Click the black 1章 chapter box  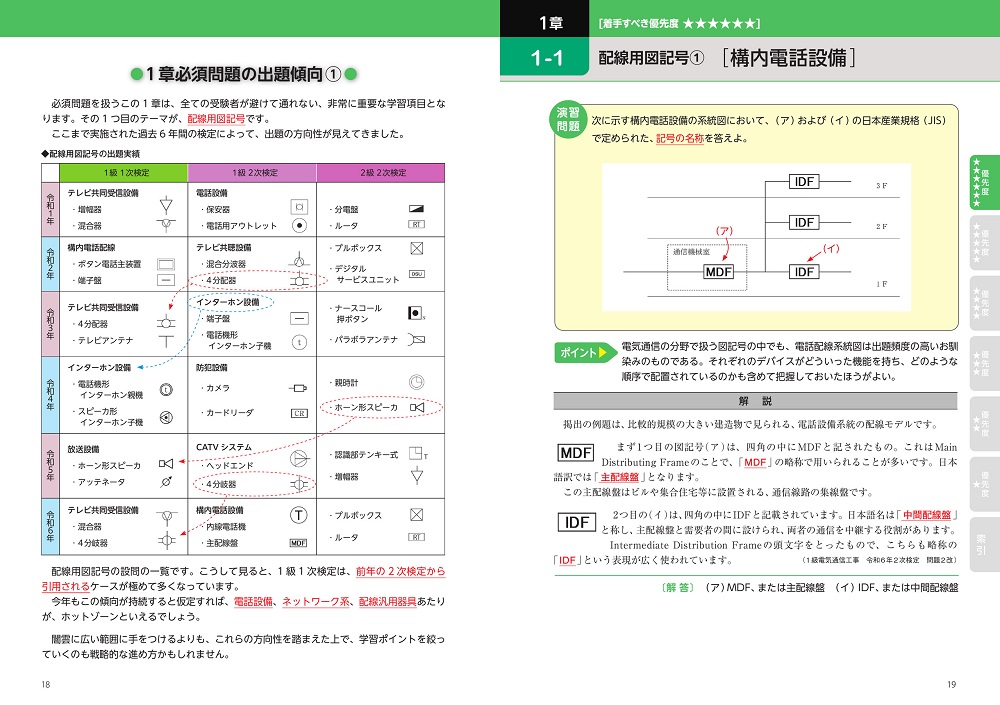click(x=545, y=19)
